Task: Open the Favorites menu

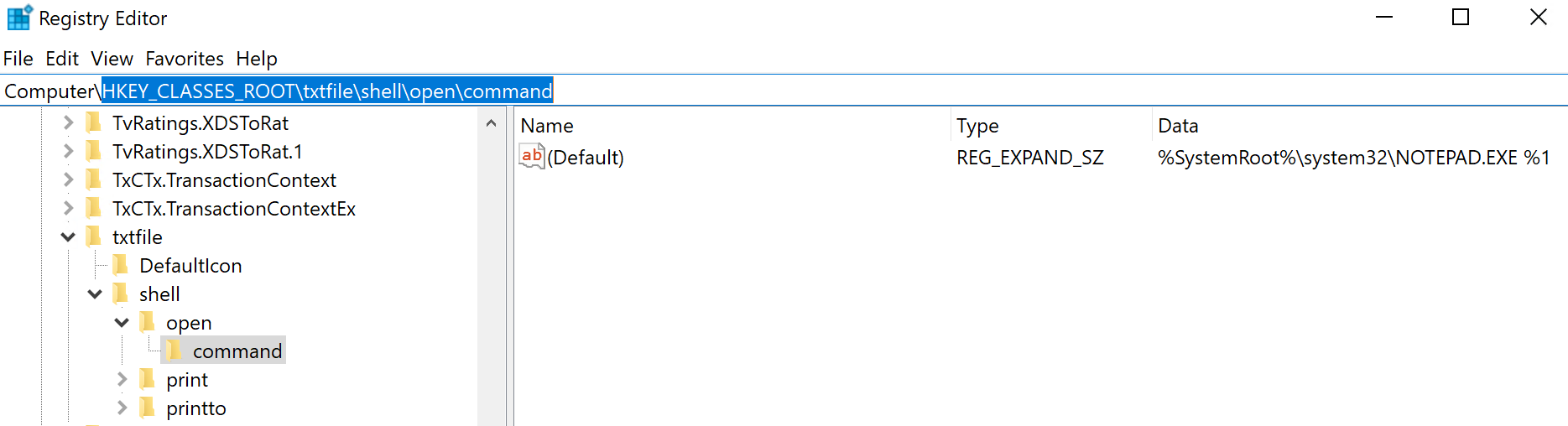Action: (184, 59)
